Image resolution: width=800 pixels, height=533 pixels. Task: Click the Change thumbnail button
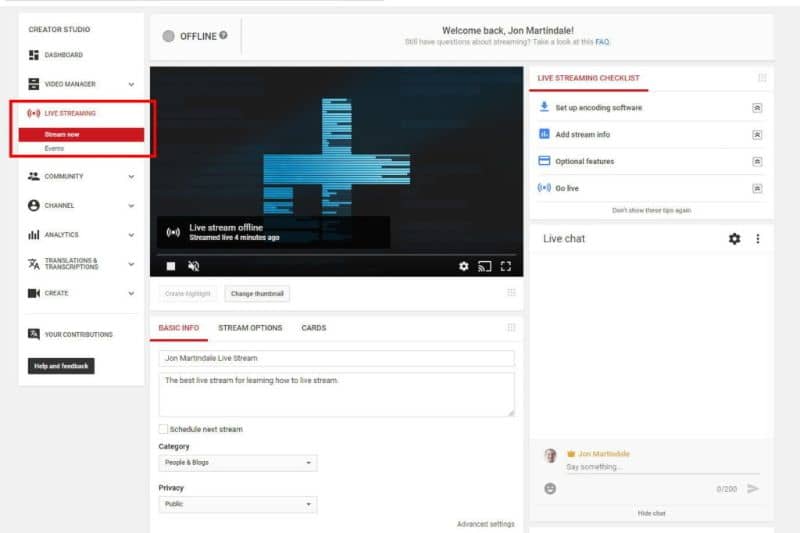[x=257, y=293]
